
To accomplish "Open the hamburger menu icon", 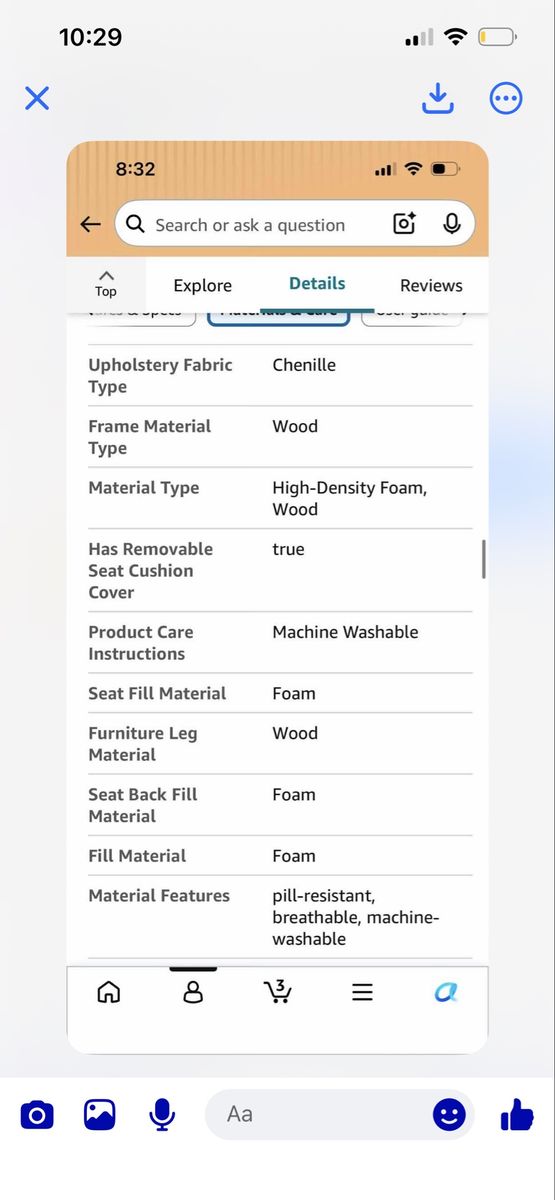I will click(x=363, y=992).
